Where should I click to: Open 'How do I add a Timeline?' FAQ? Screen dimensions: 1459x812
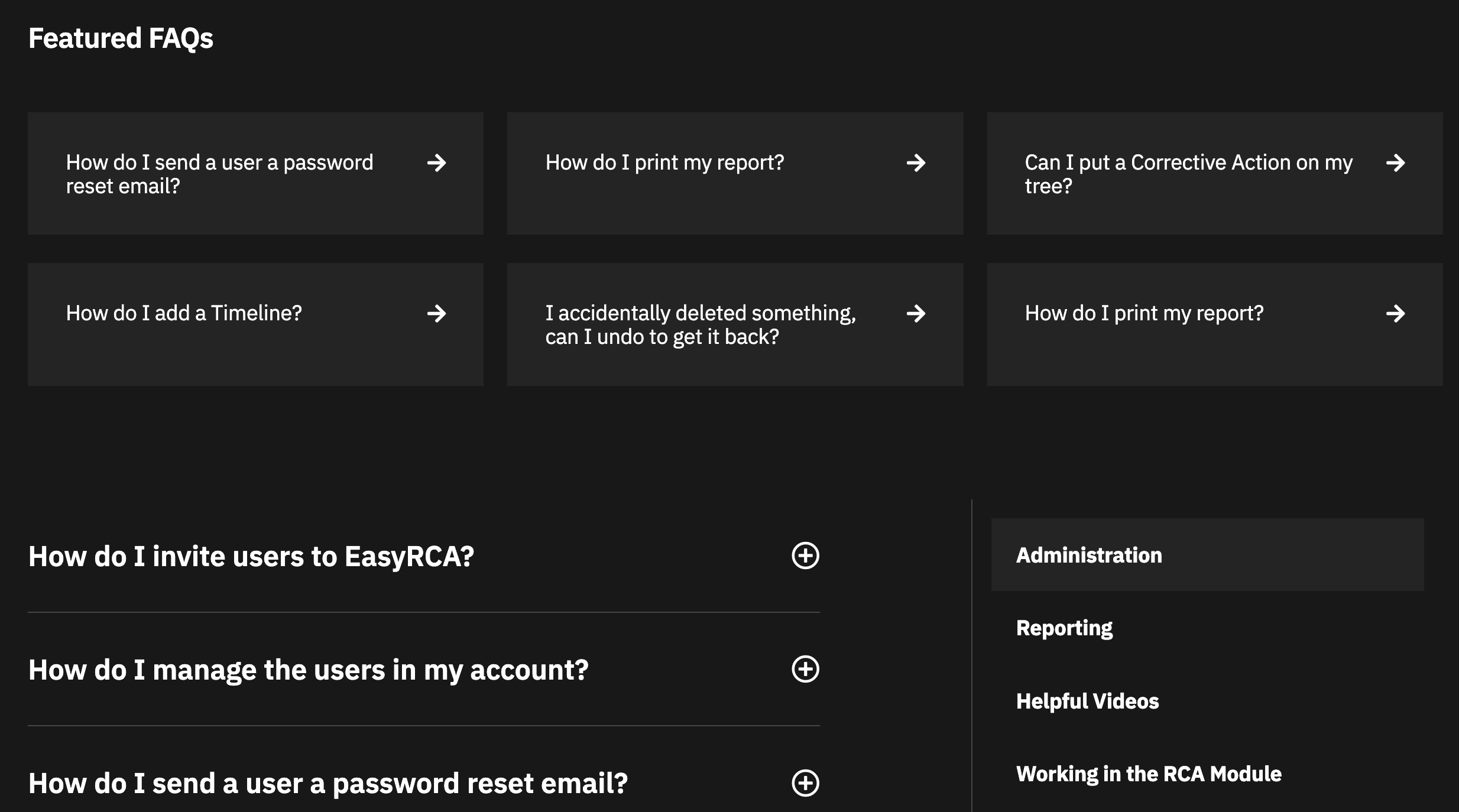pos(184,313)
